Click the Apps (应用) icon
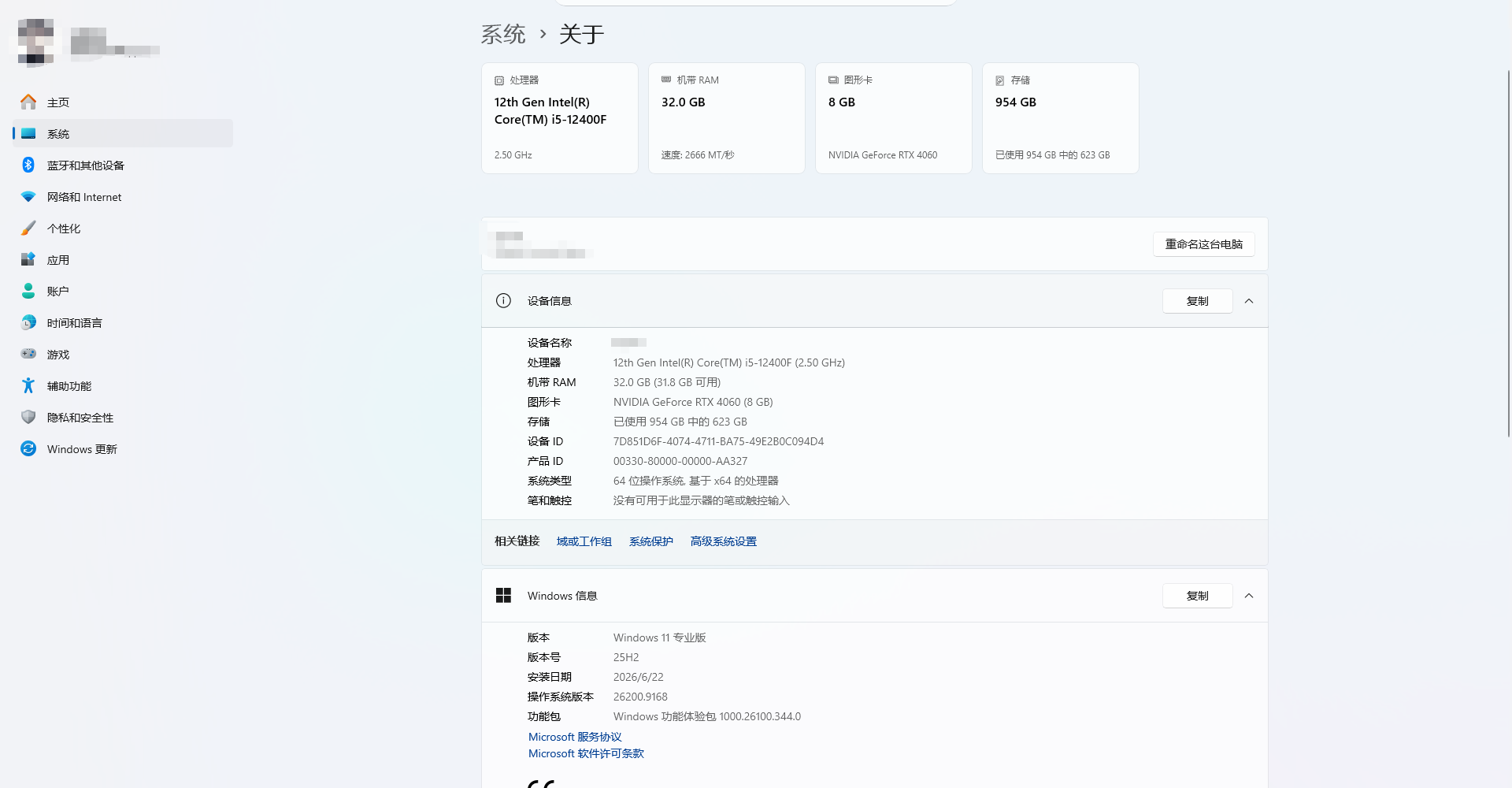Viewport: 1512px width, 788px height. pyautogui.click(x=28, y=259)
